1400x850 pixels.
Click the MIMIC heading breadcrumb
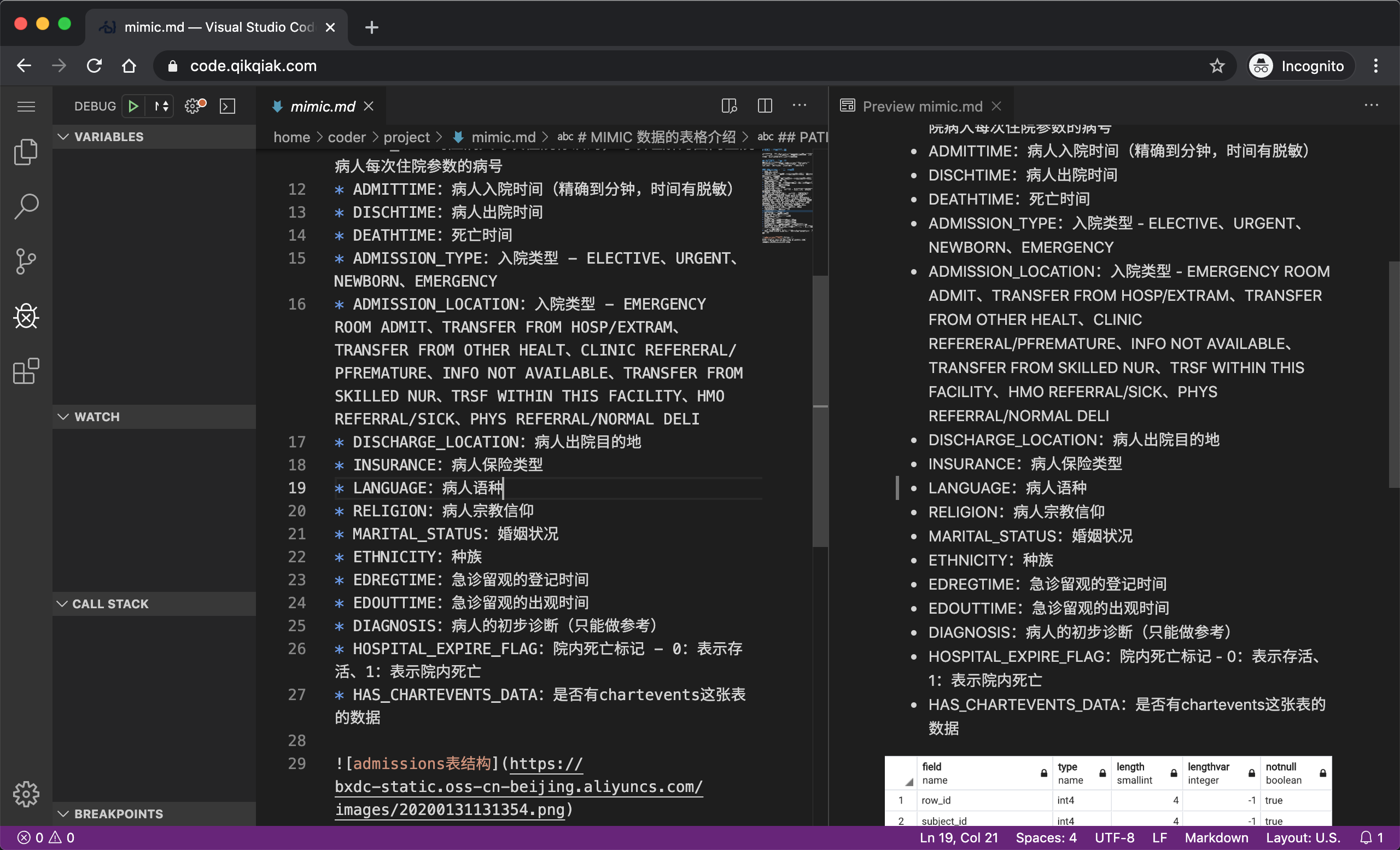coord(646,137)
